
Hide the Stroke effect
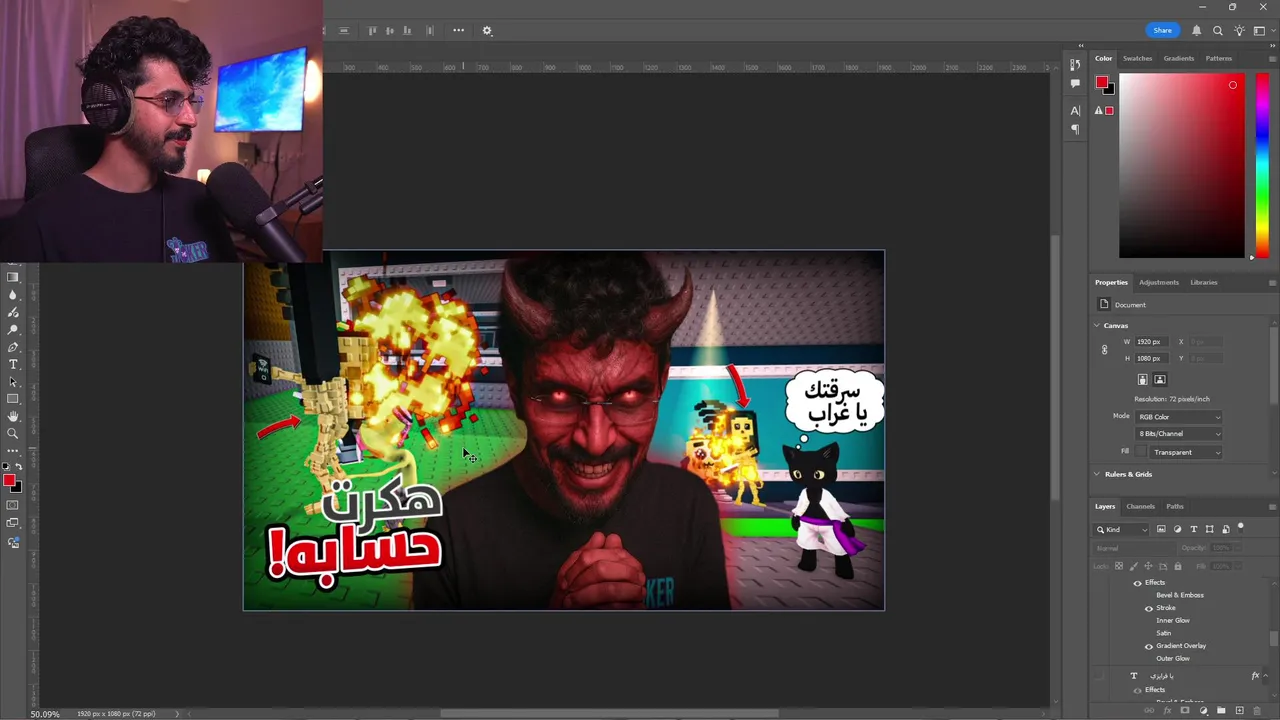pos(1149,608)
